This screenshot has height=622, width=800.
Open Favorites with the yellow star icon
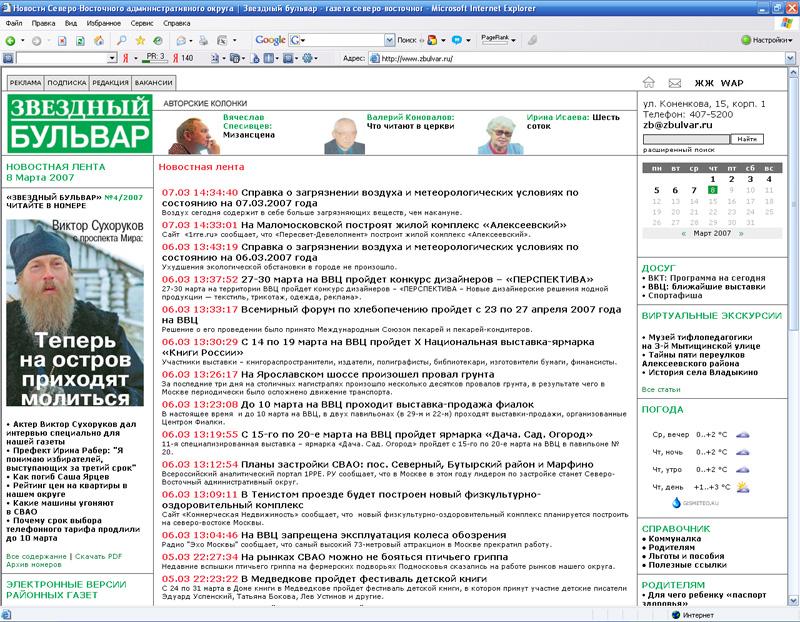click(140, 40)
